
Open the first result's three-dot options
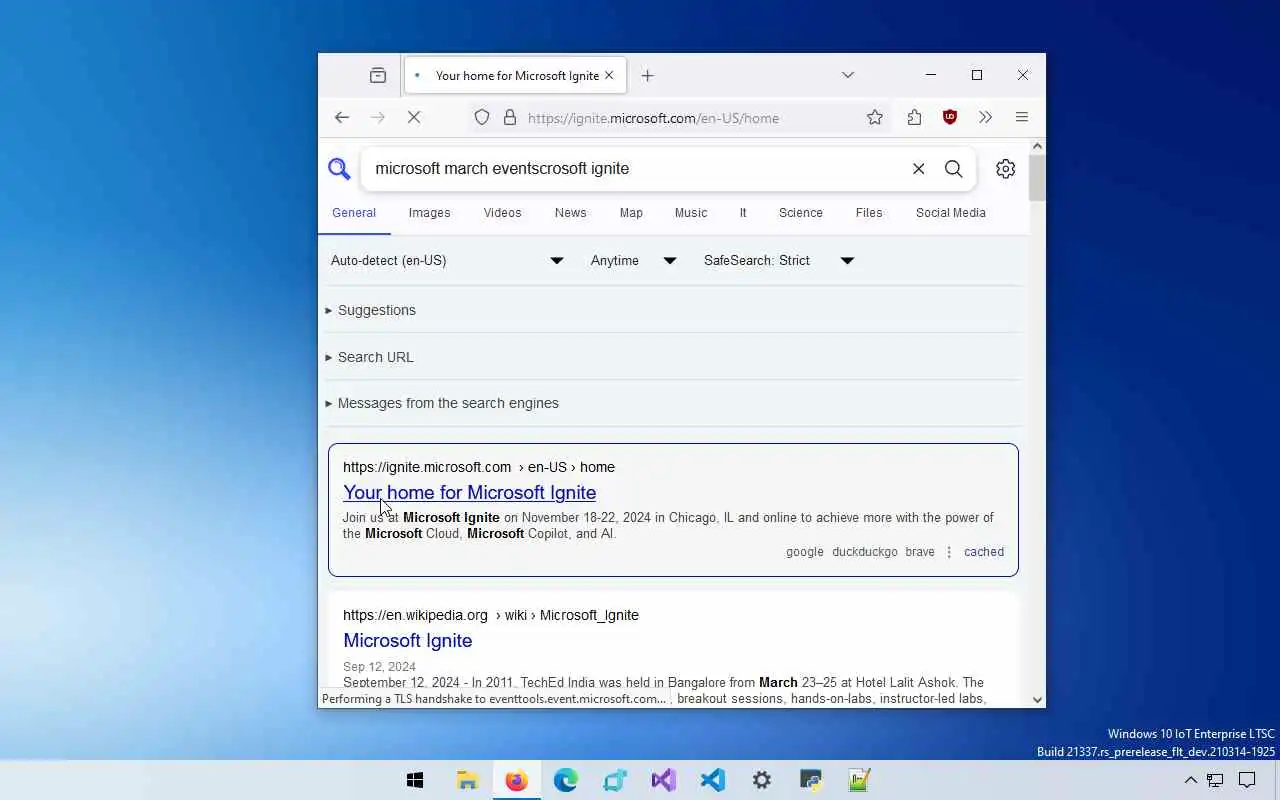click(949, 552)
